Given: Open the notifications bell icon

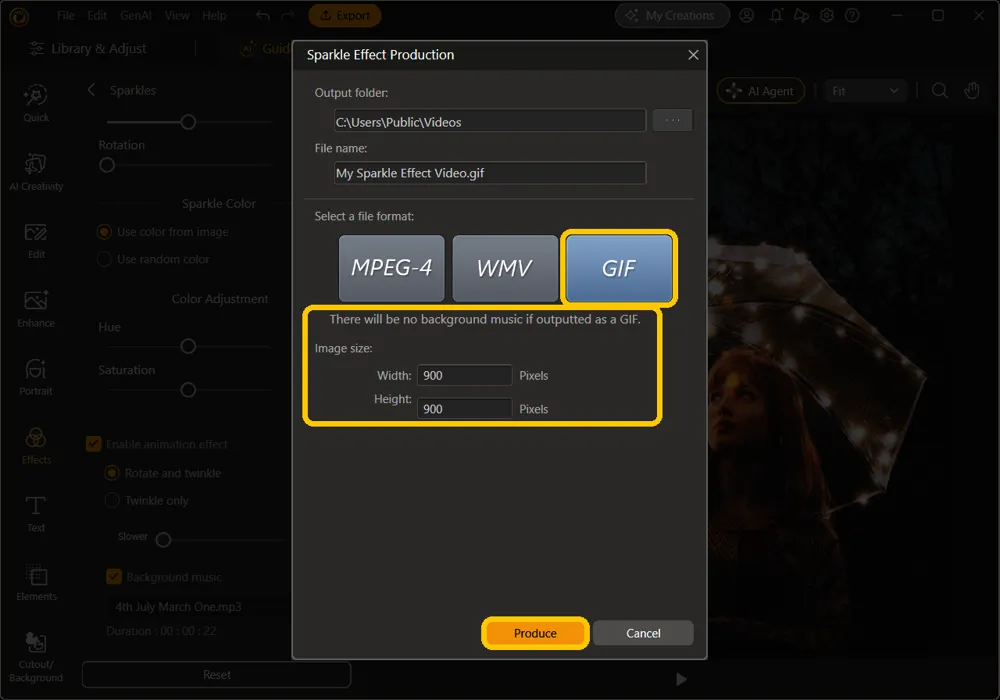Looking at the screenshot, I should [776, 15].
